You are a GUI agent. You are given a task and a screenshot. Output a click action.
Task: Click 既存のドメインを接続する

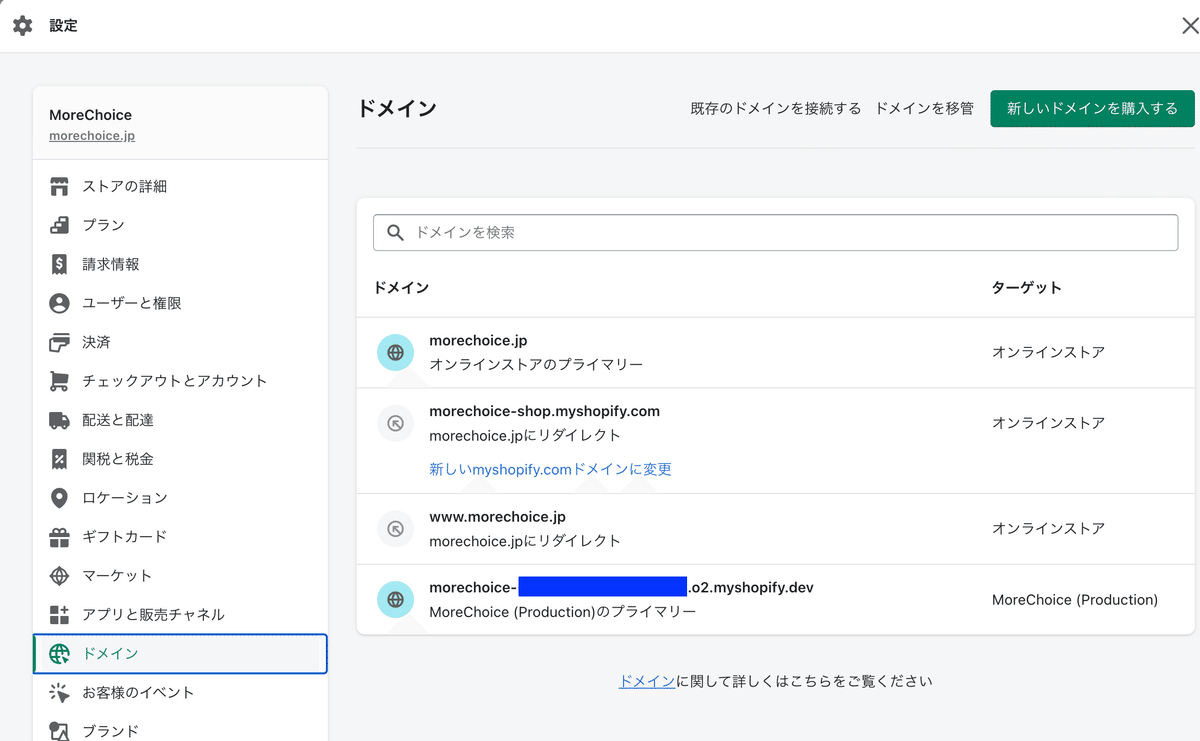click(x=776, y=108)
